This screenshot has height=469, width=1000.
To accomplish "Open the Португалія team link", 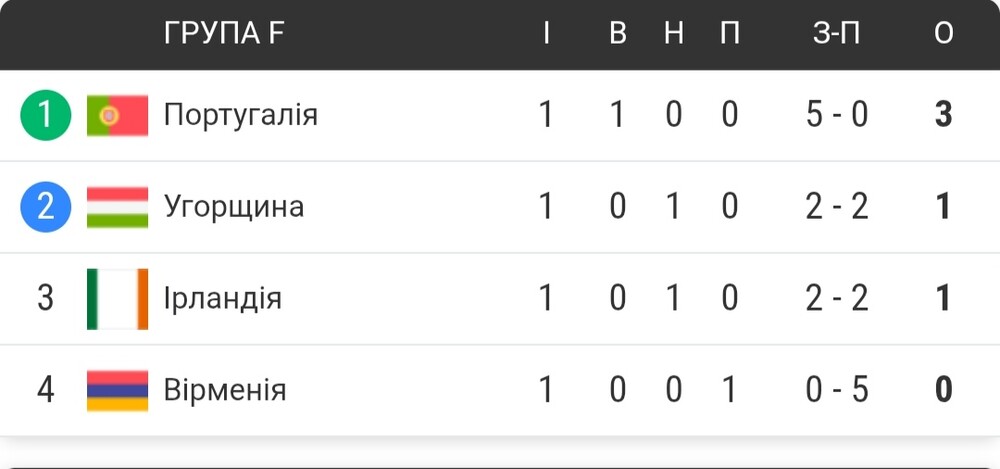I will coord(241,116).
